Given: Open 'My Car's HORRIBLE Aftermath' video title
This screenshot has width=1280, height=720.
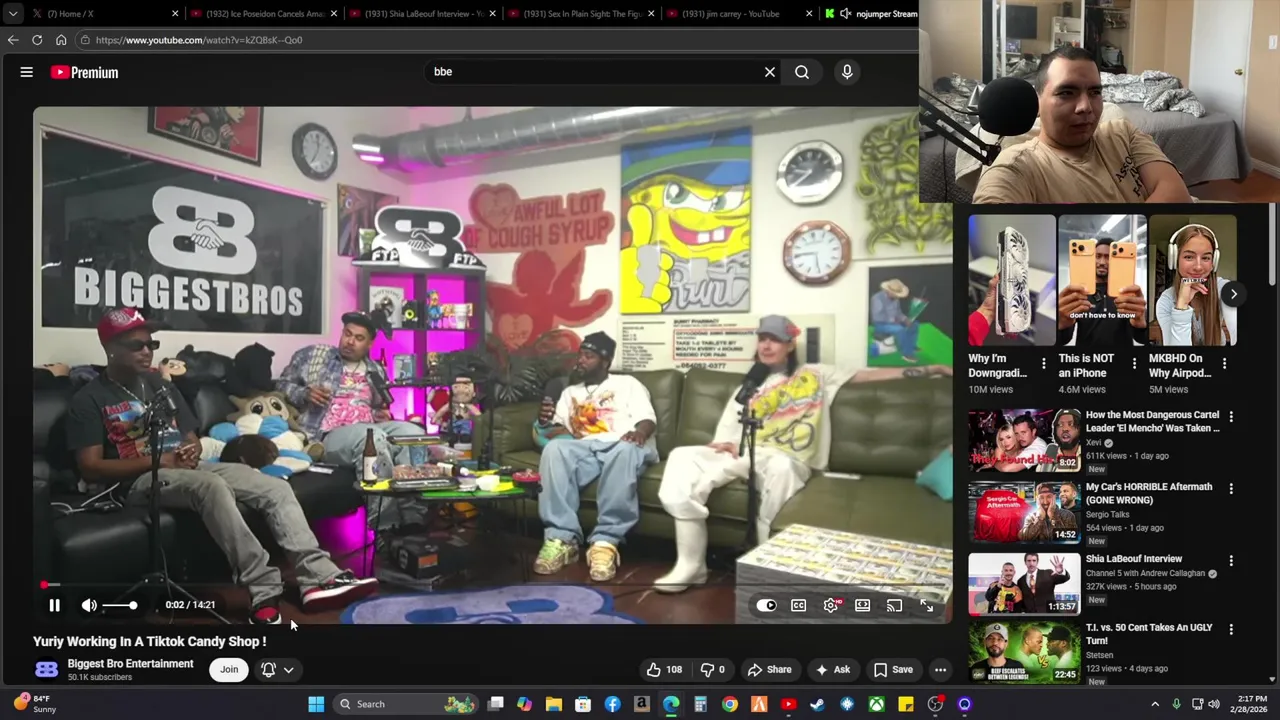Looking at the screenshot, I should 1148,493.
